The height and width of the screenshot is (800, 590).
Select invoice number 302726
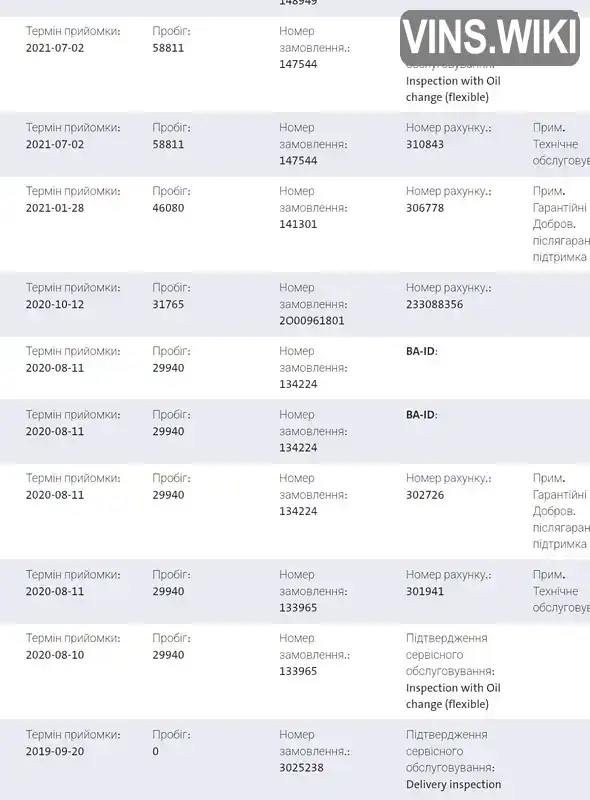(425, 495)
